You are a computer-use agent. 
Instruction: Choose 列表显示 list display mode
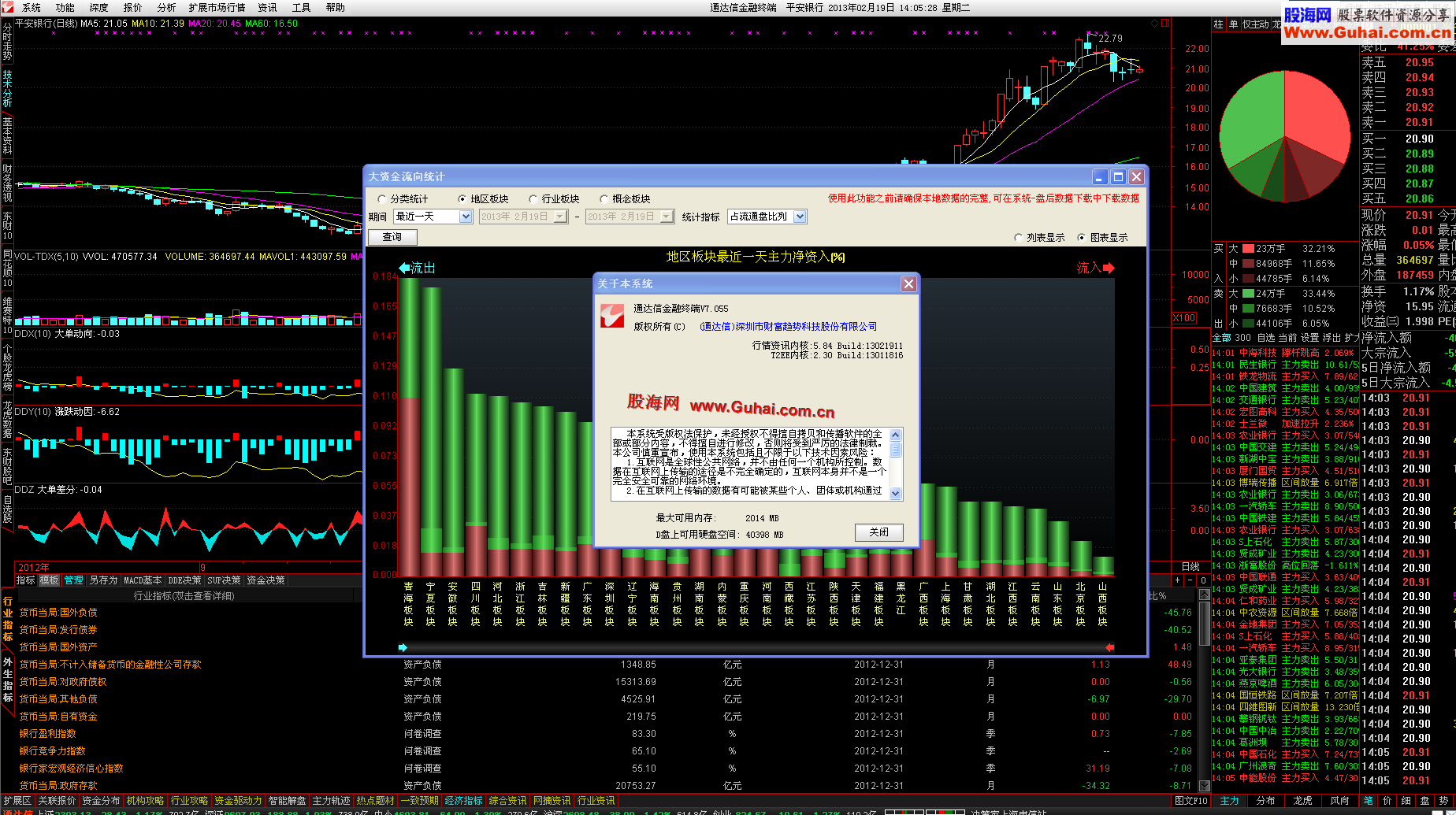click(1018, 238)
